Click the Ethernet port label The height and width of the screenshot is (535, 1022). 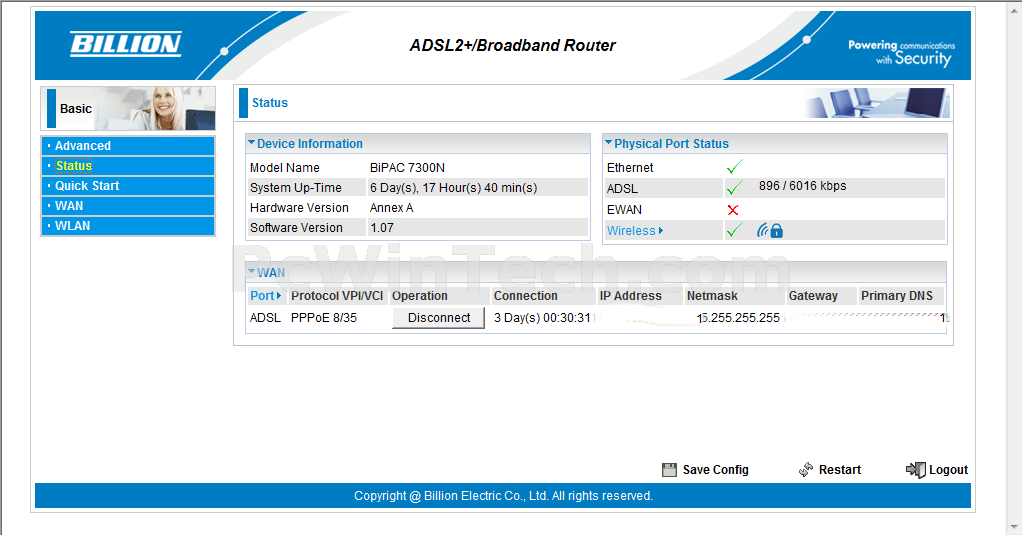(x=630, y=168)
